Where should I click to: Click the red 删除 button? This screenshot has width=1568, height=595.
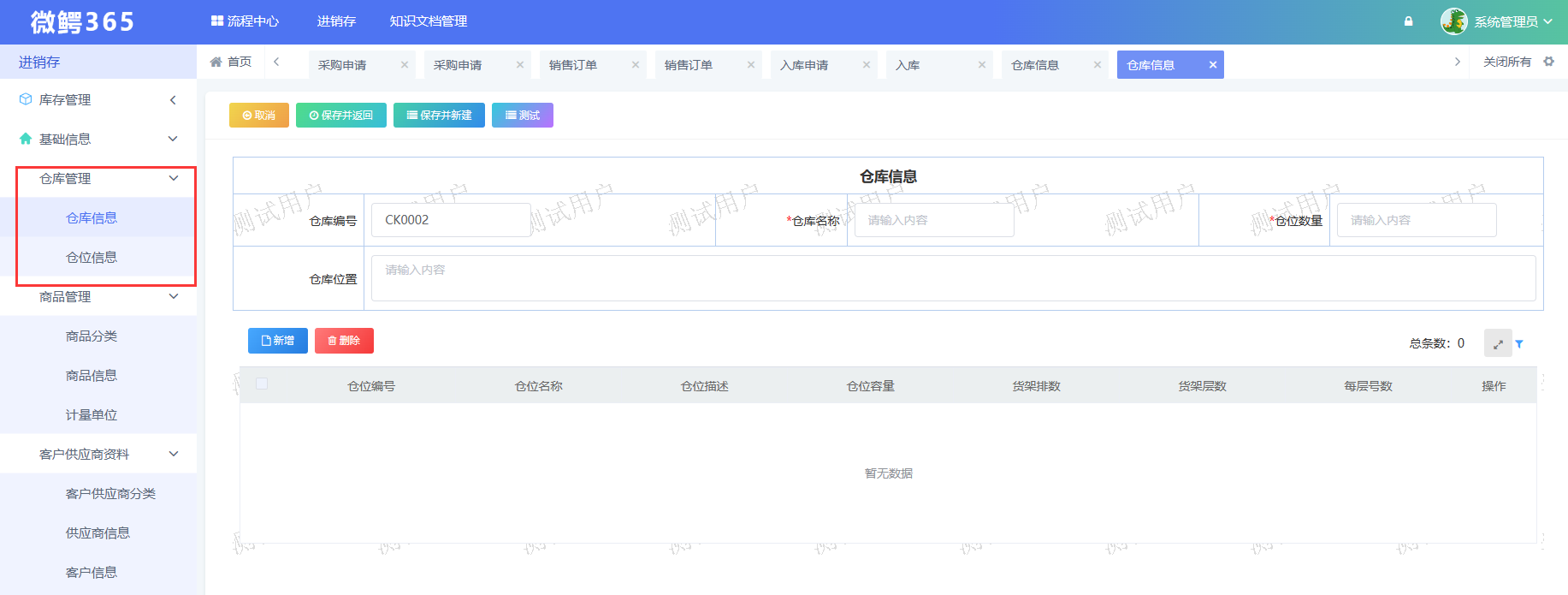click(344, 341)
